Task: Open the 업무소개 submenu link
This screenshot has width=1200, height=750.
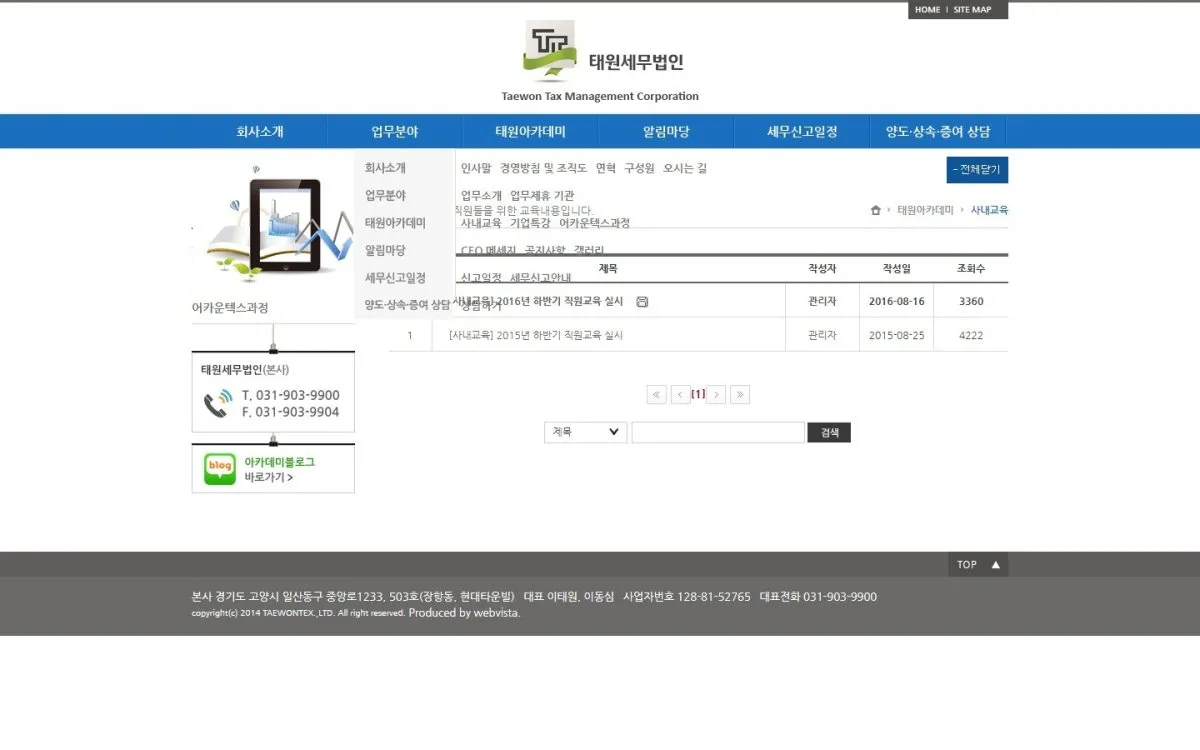Action: pyautogui.click(x=481, y=196)
